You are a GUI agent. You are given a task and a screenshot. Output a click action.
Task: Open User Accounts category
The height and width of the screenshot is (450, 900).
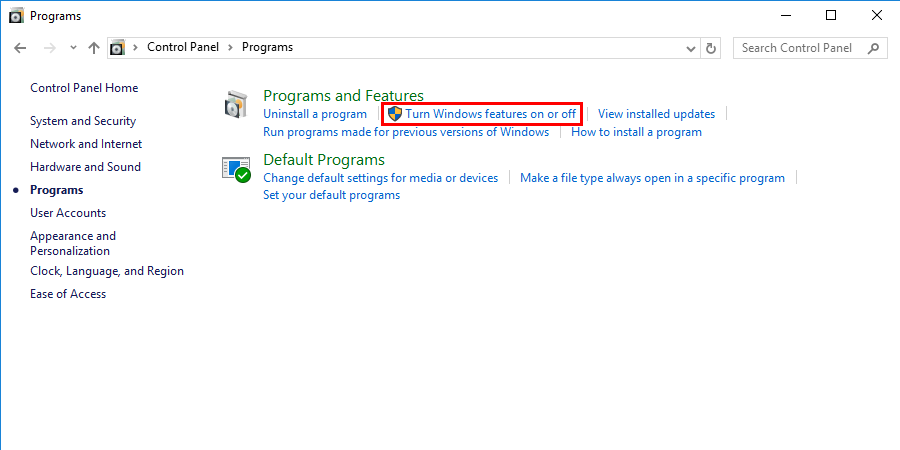pyautogui.click(x=68, y=213)
